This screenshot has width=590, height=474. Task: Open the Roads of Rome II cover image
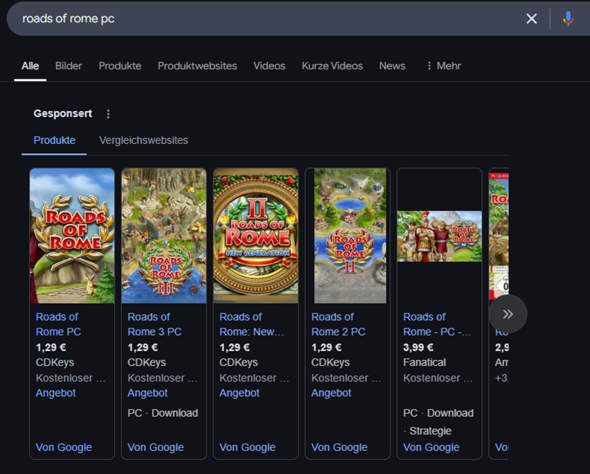pos(350,235)
